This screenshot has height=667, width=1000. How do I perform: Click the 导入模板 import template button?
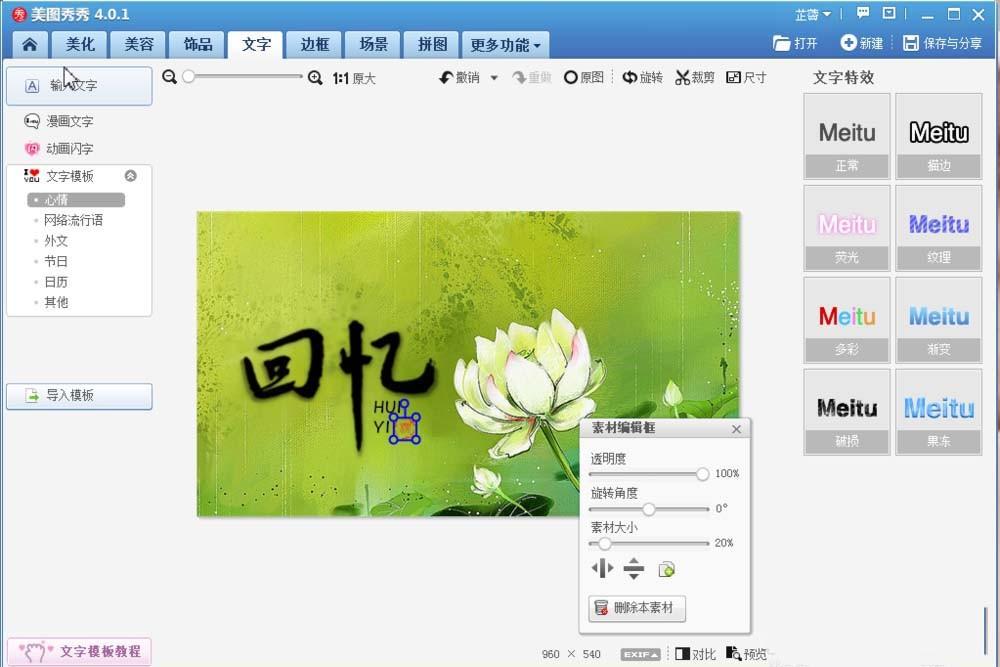tap(79, 396)
